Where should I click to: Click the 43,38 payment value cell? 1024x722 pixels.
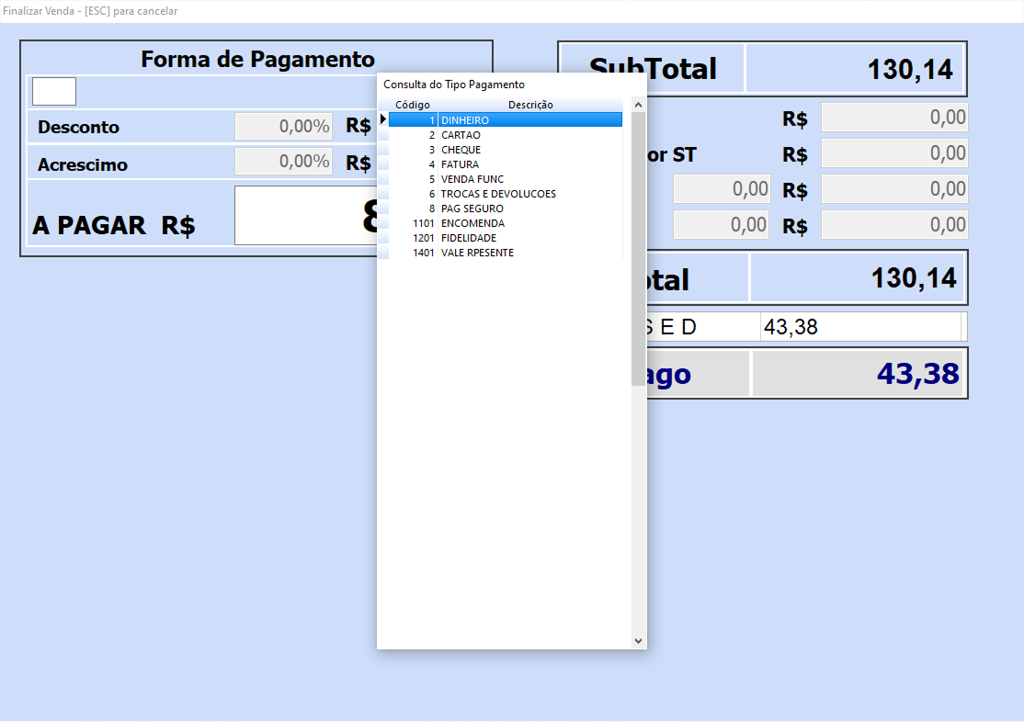[x=859, y=327]
